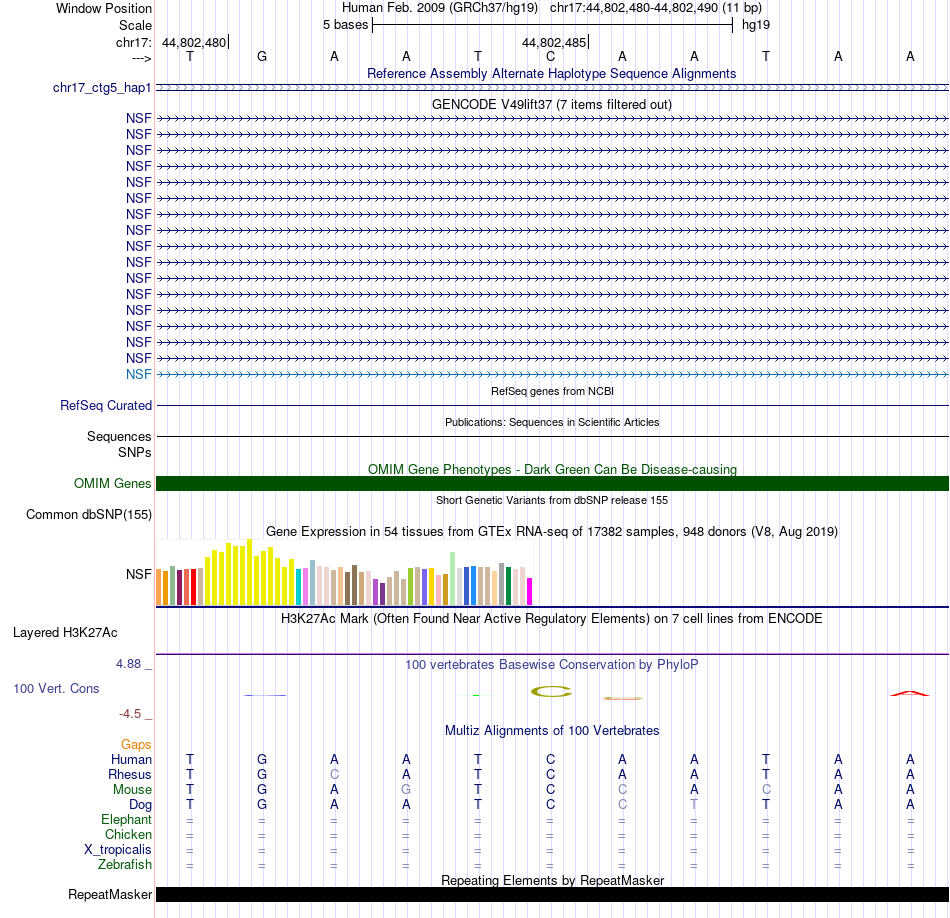Viewport: 950px width, 918px height.
Task: Open the RefSeq genes from NCBI title
Action: (552, 391)
